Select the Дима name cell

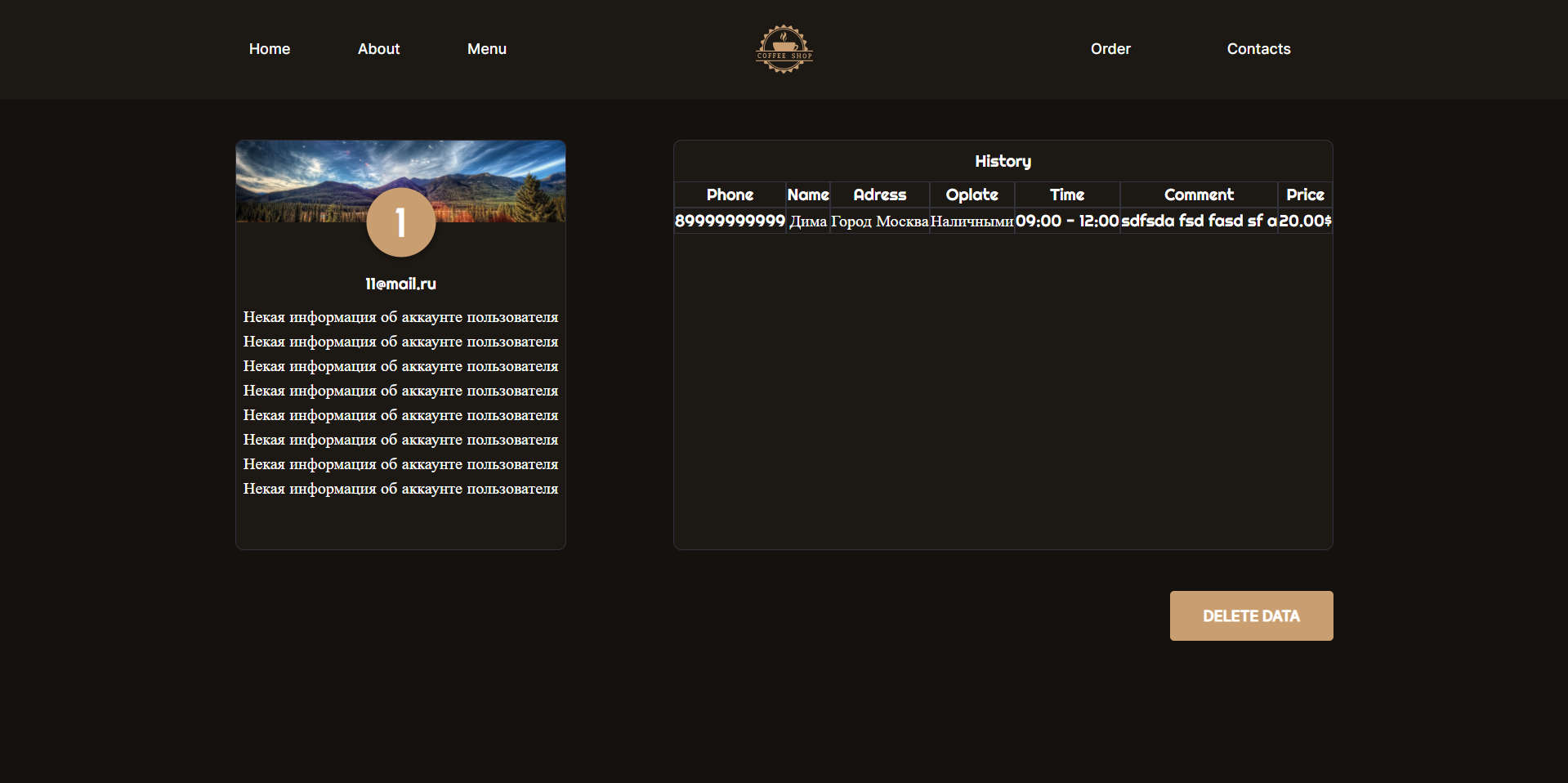click(x=808, y=221)
